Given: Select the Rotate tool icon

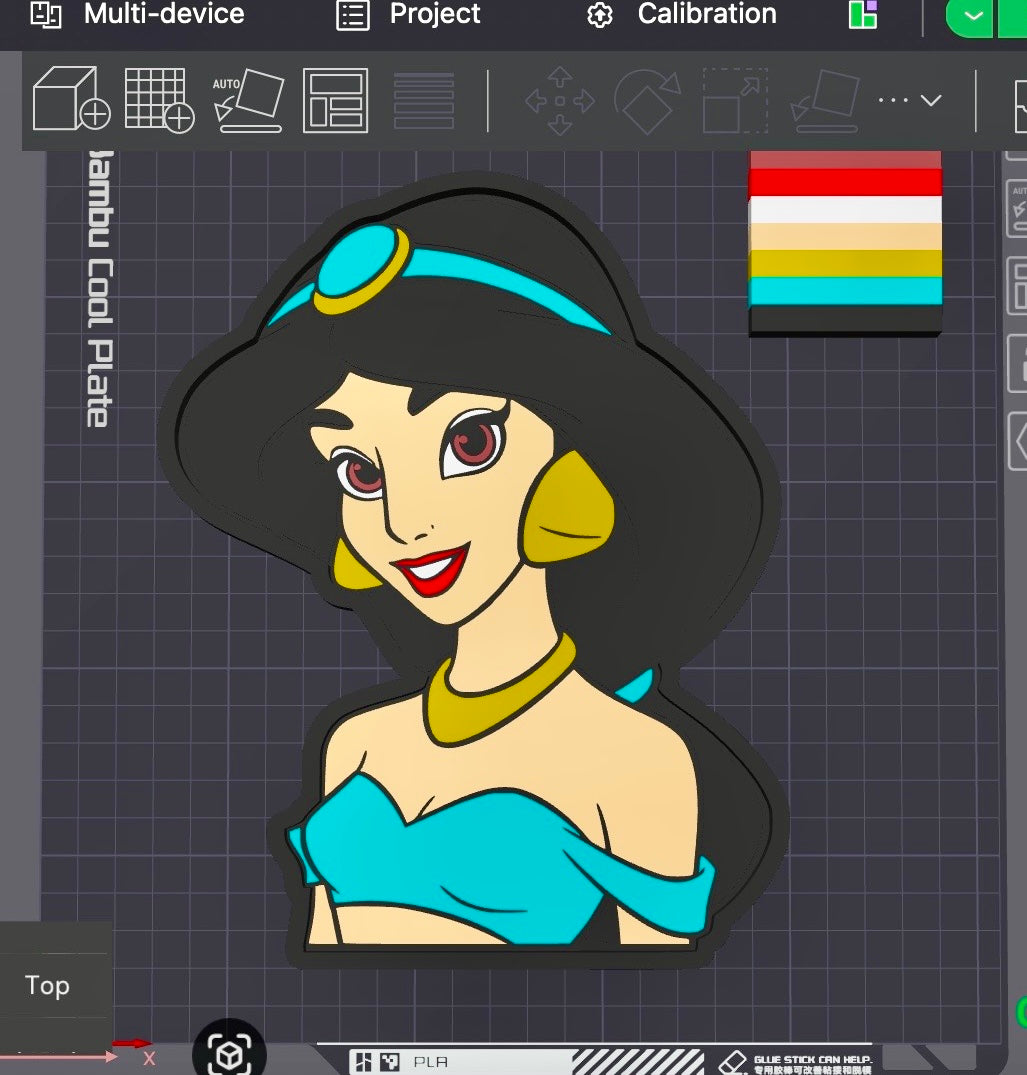Looking at the screenshot, I should pos(647,101).
